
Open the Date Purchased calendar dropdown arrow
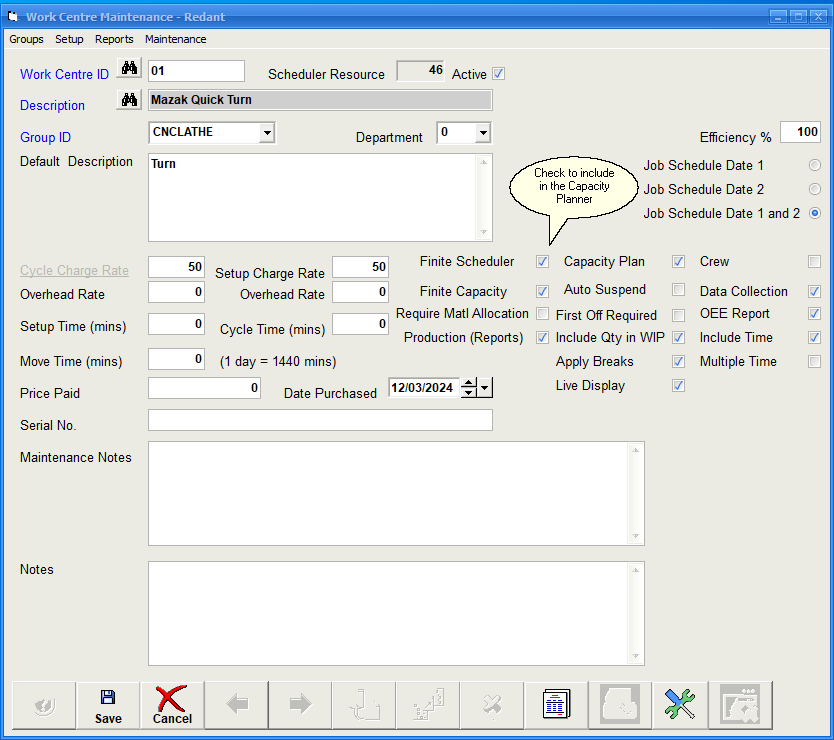click(485, 388)
